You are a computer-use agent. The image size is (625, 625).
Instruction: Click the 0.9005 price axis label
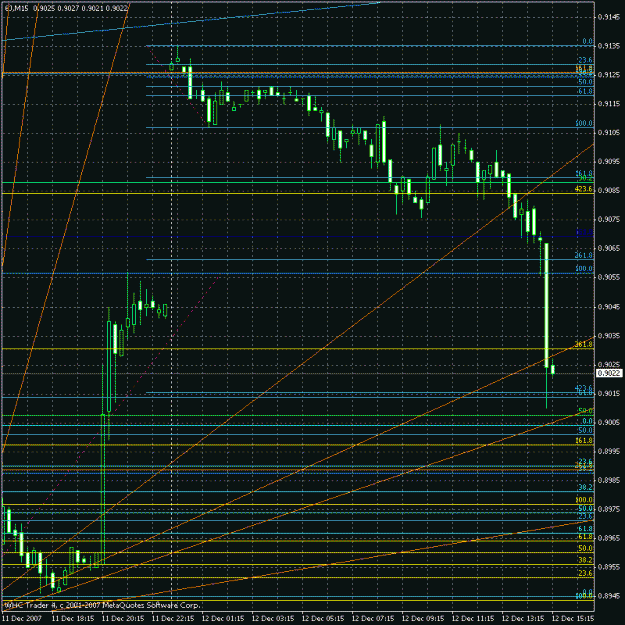(x=609, y=422)
